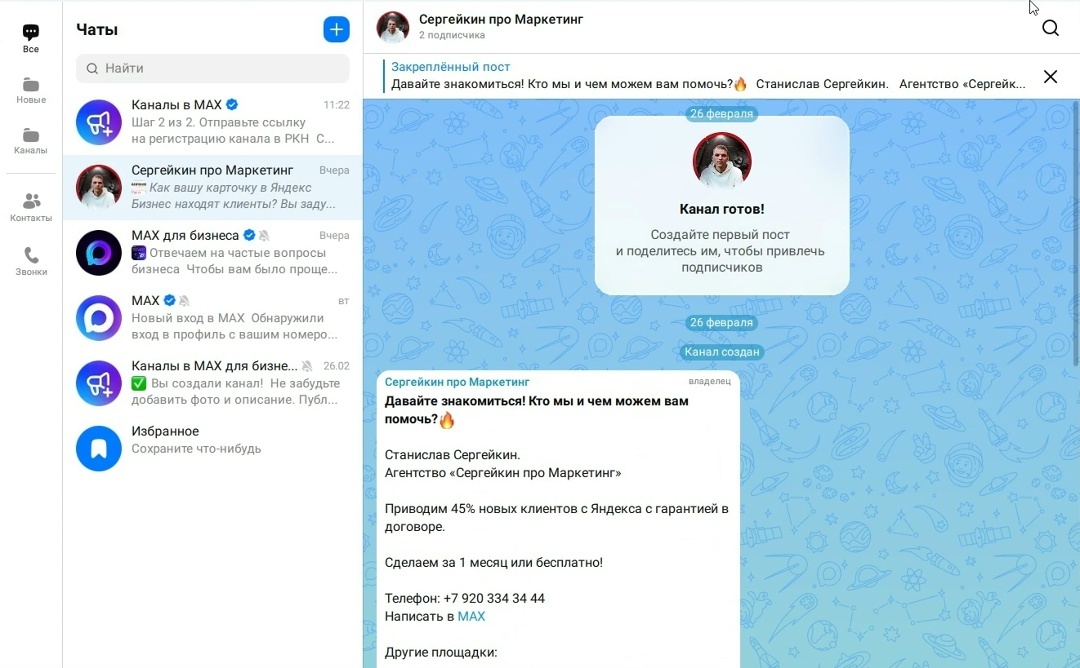Click the search magnifier in channel header
1080x668 pixels.
pyautogui.click(x=1050, y=28)
